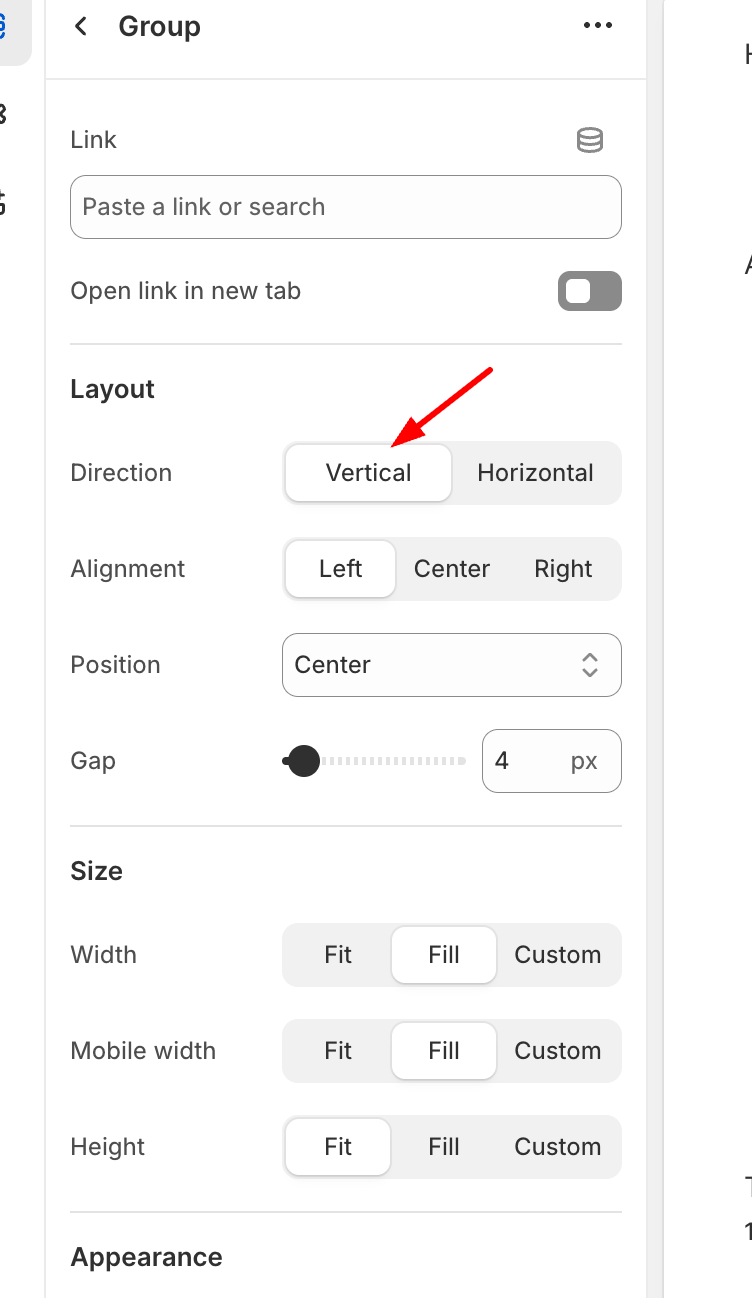Click the back arrow next to Group

(82, 27)
